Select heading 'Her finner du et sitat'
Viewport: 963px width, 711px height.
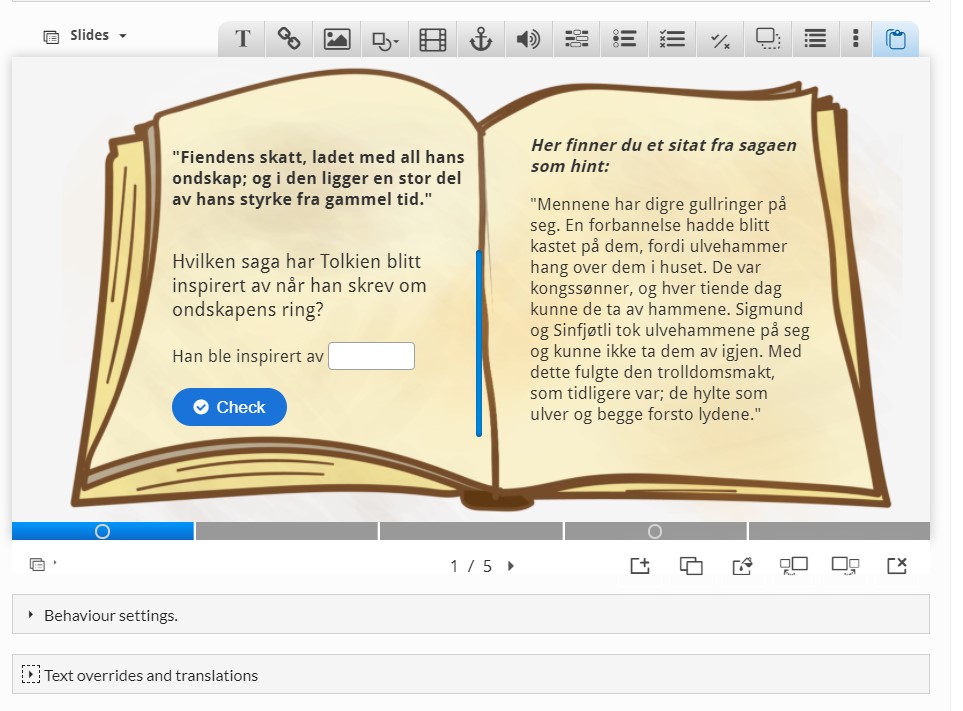663,155
